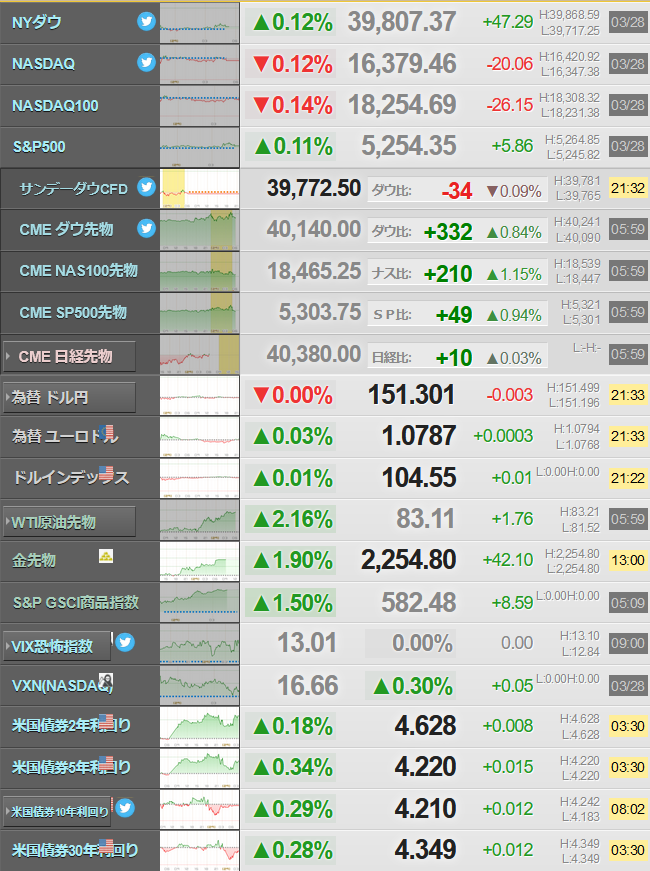Expand the WTI原油先物 button
650x871 pixels.
click(69, 522)
